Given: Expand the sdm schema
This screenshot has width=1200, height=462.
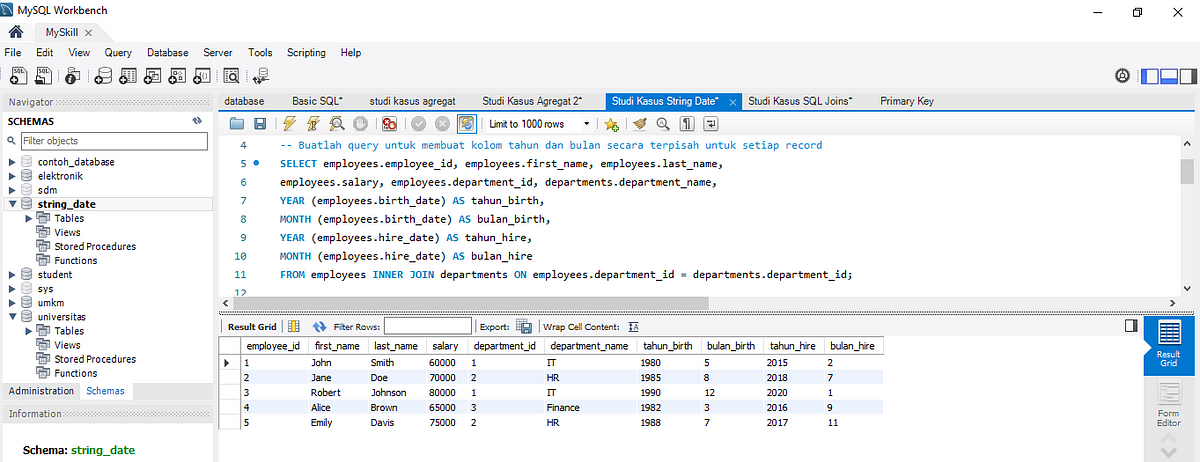Looking at the screenshot, I should coord(13,190).
